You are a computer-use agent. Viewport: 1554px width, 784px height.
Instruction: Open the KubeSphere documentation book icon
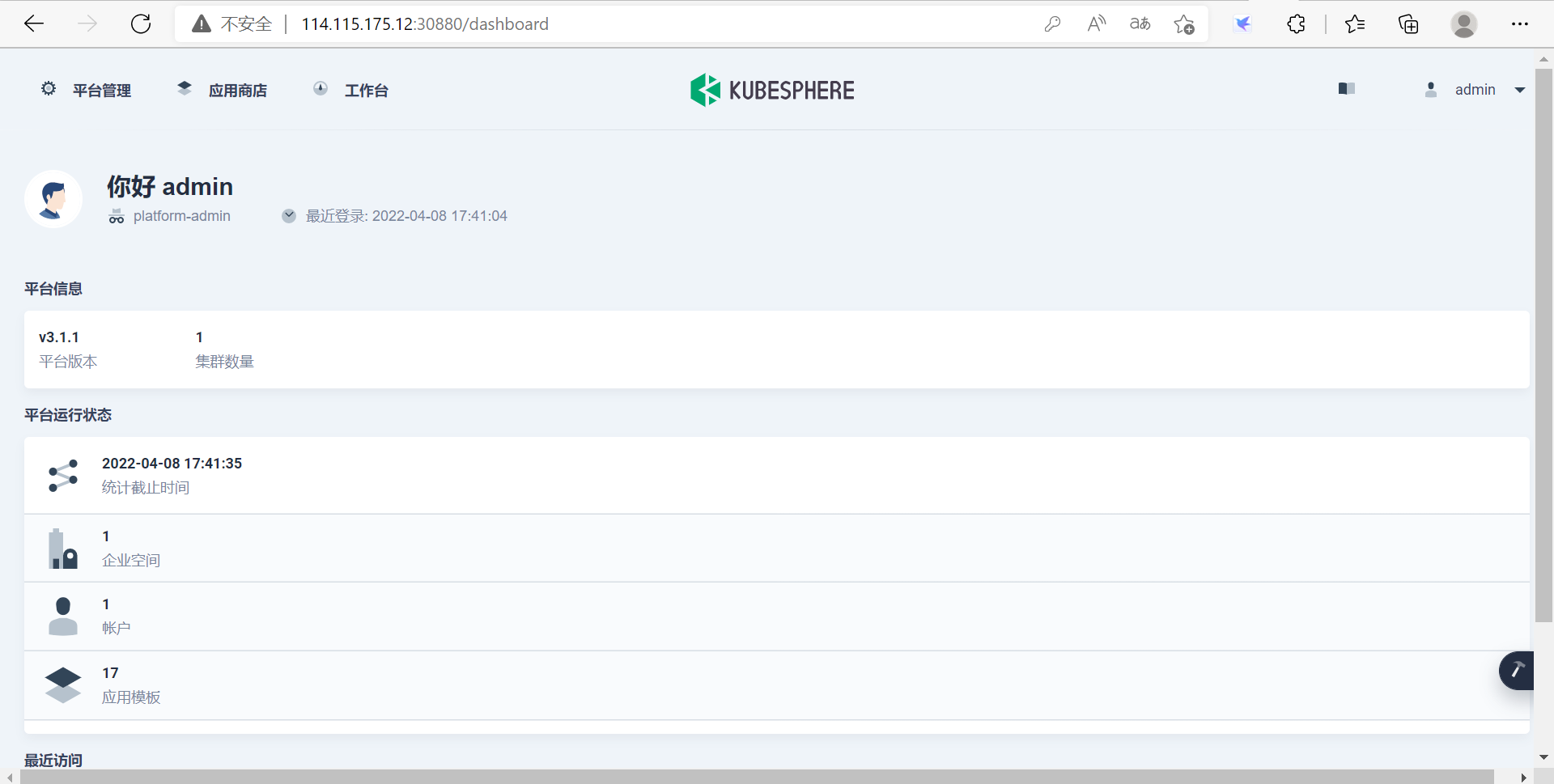point(1346,89)
